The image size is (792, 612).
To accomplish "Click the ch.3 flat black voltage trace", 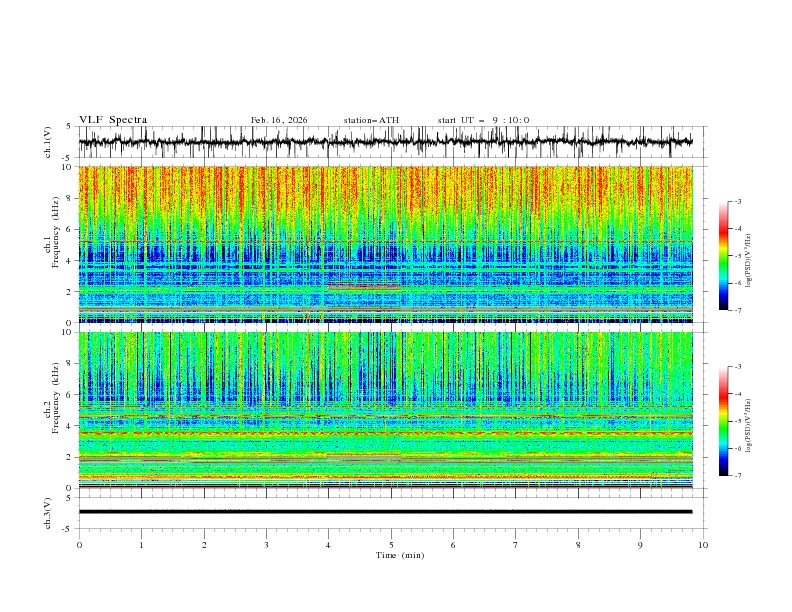I will [x=385, y=512].
